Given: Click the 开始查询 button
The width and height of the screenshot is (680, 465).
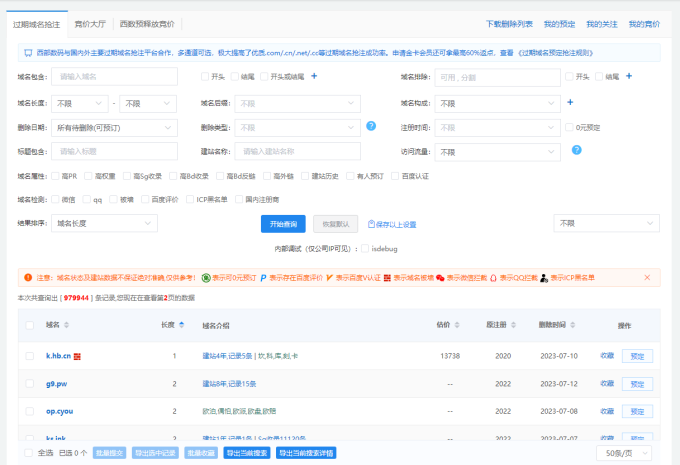Looking at the screenshot, I should (283, 224).
